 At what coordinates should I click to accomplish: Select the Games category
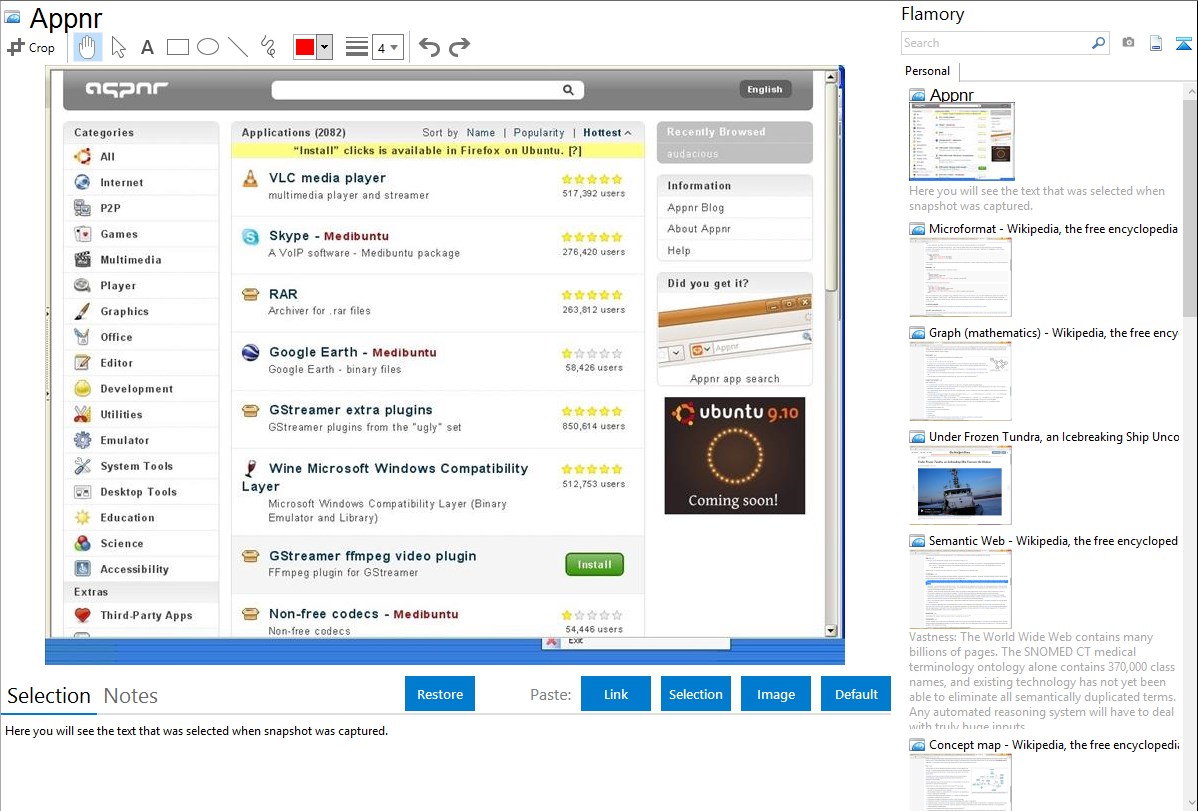(x=141, y=234)
